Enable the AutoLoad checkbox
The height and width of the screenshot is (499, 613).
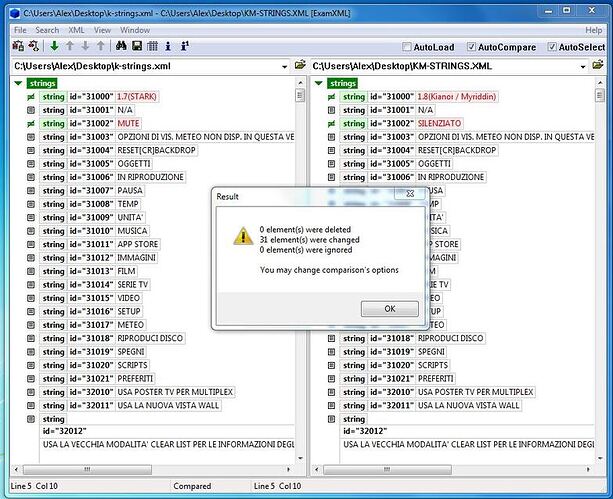407,47
